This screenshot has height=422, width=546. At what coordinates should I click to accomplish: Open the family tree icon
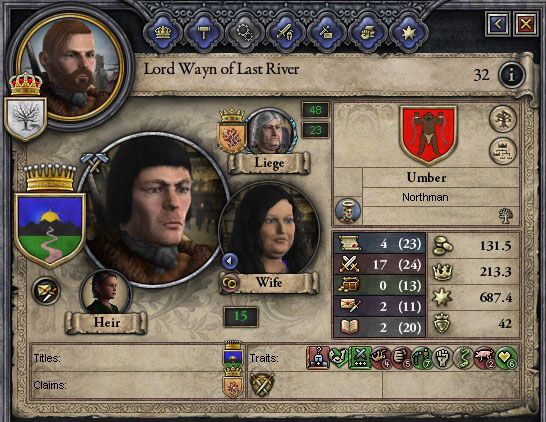(x=502, y=119)
